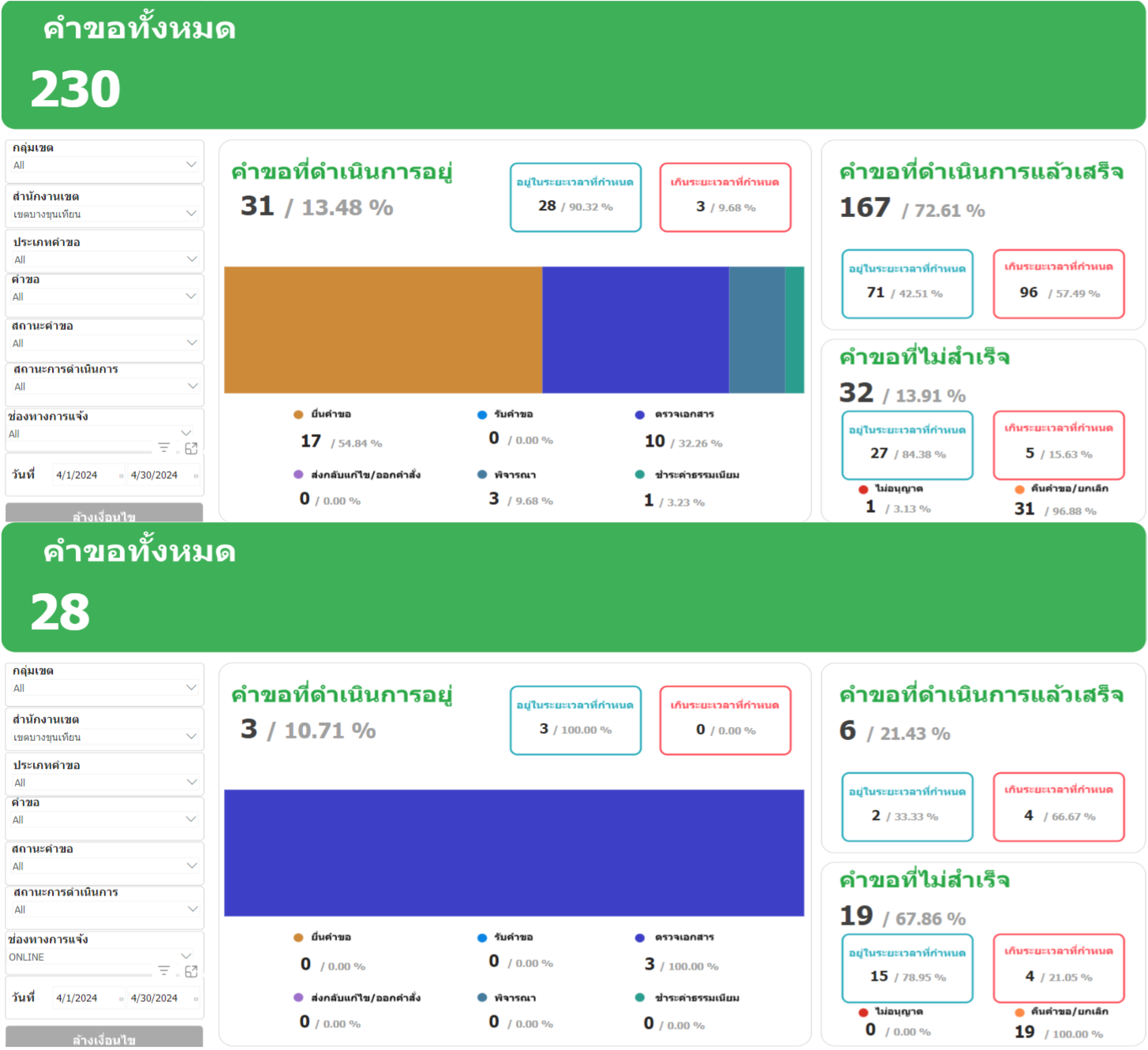Screen dimensions: 1148x1050
Task: Click indigo ตรวจเอกสาร legend dot above 3 / 100.00 %
Action: pos(640,937)
